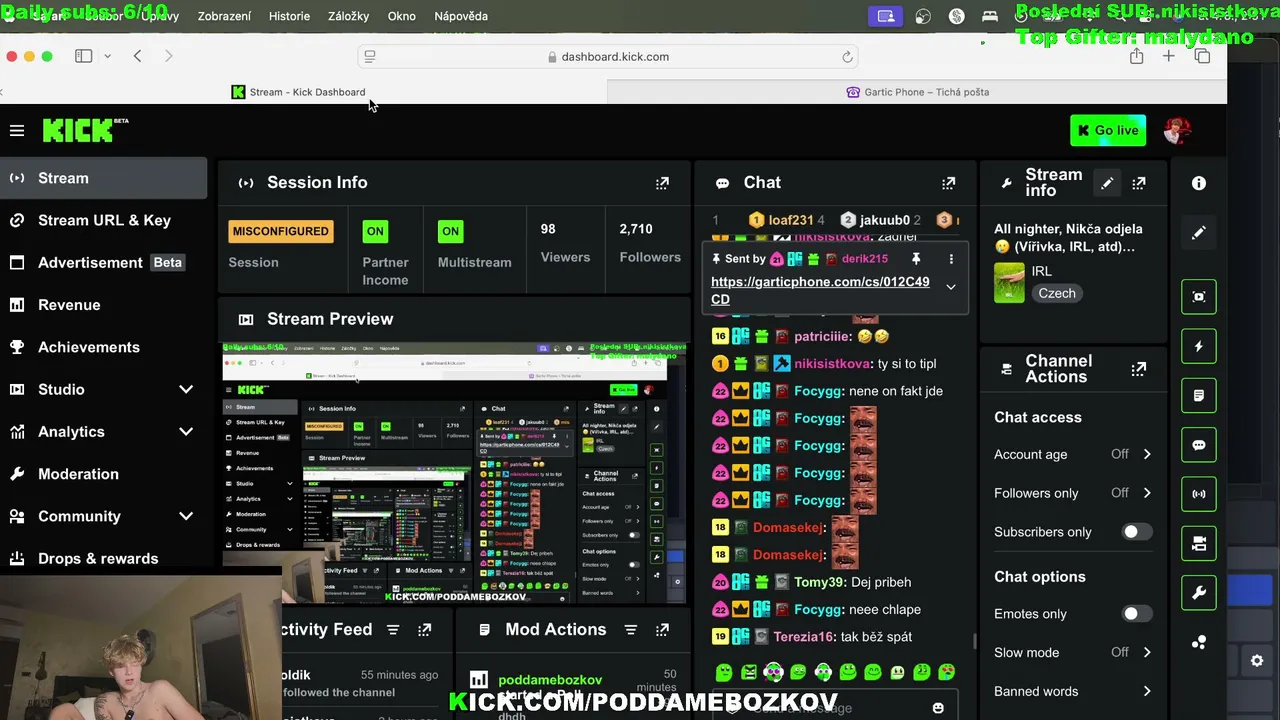Open Drops & rewards page
The width and height of the screenshot is (1280, 720).
click(104, 558)
